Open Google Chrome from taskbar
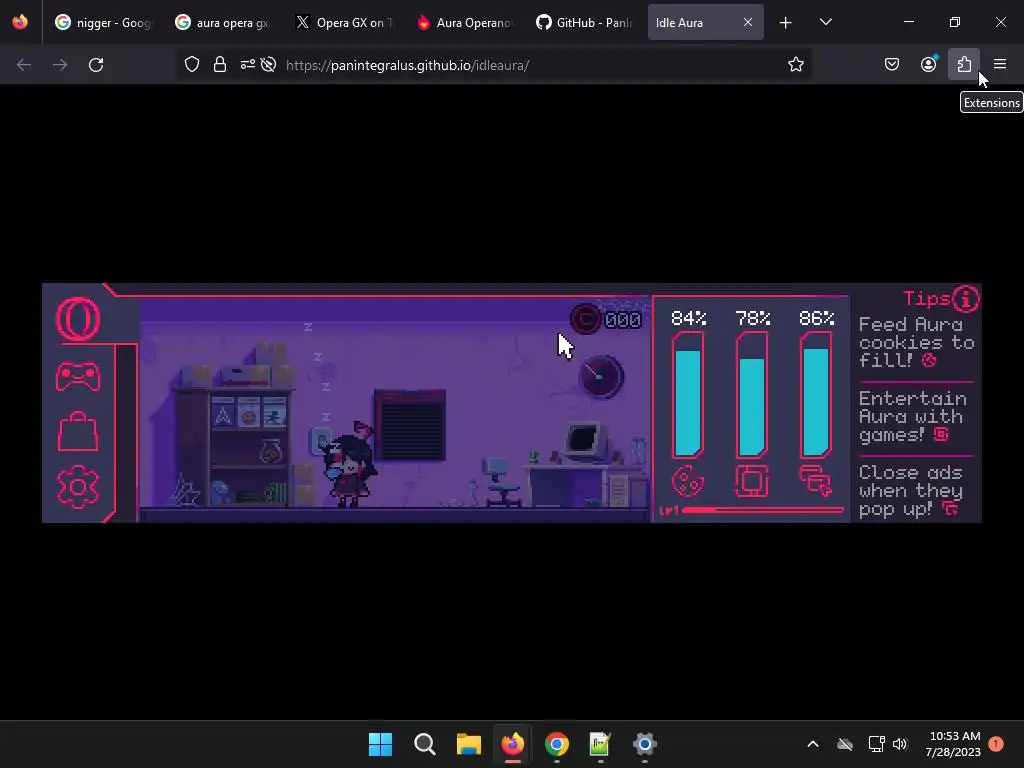The height and width of the screenshot is (768, 1024). pos(556,744)
